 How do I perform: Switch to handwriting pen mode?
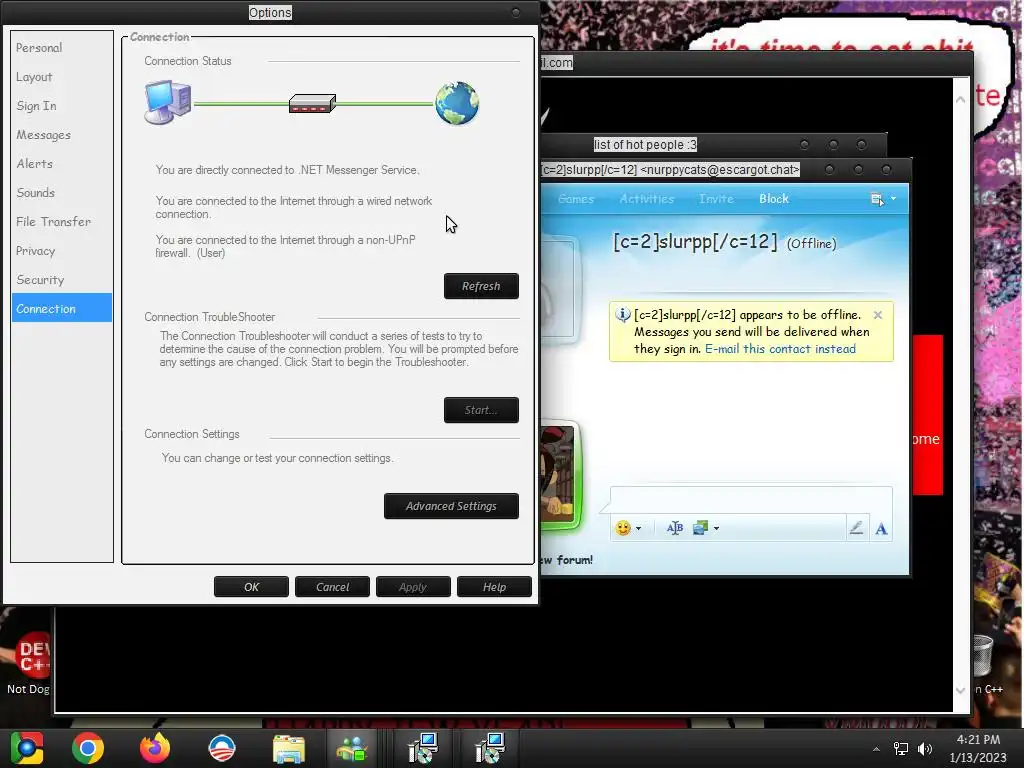click(x=856, y=528)
